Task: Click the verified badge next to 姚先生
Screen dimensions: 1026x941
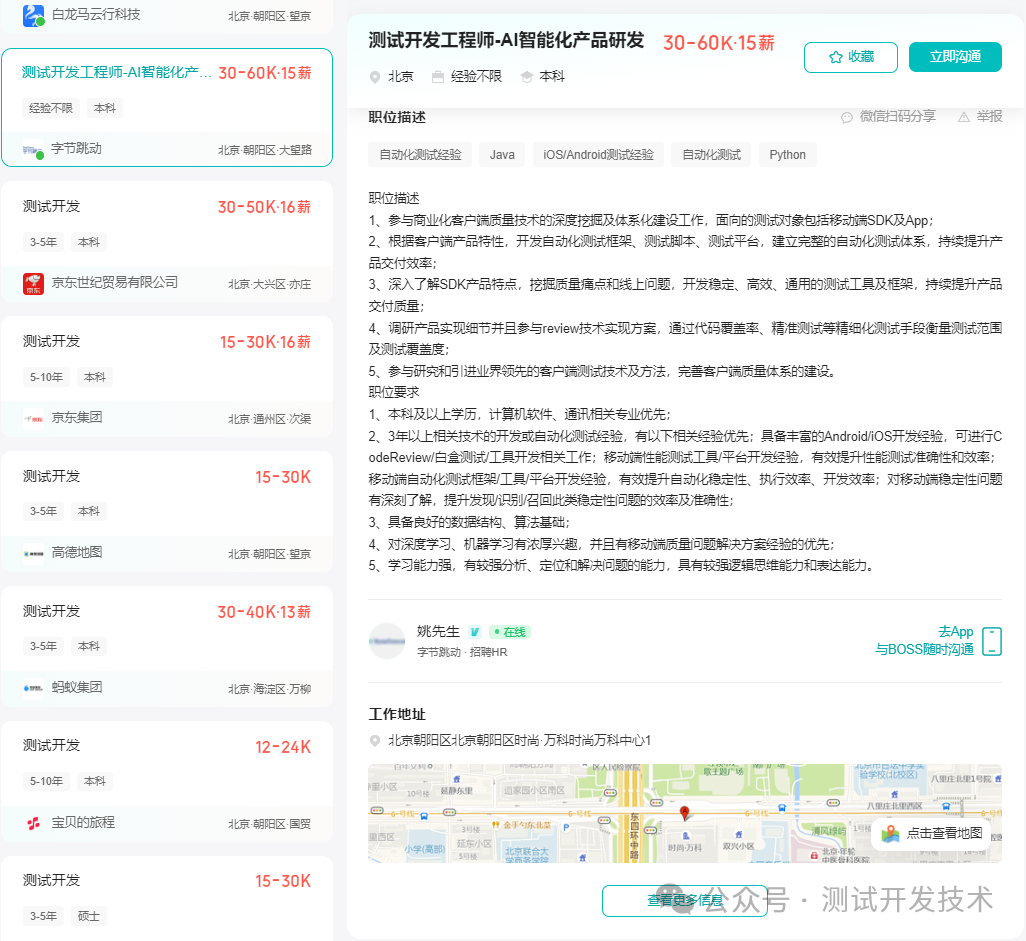Action: 475,632
